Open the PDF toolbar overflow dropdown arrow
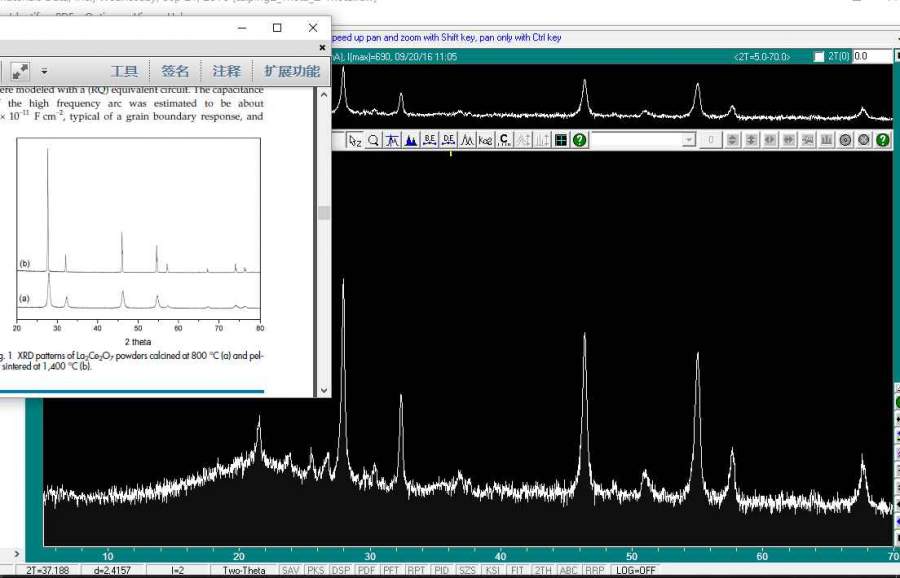Image resolution: width=900 pixels, height=578 pixels. (44, 72)
